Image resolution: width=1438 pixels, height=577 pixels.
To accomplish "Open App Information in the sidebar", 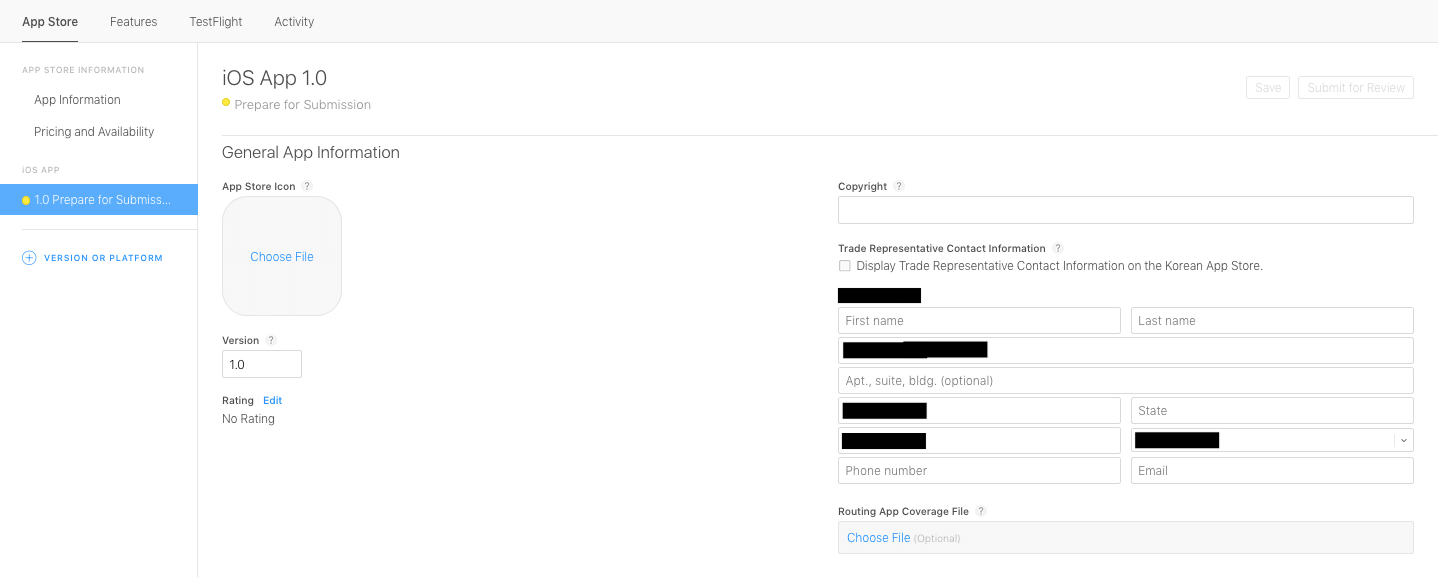I will (x=77, y=100).
